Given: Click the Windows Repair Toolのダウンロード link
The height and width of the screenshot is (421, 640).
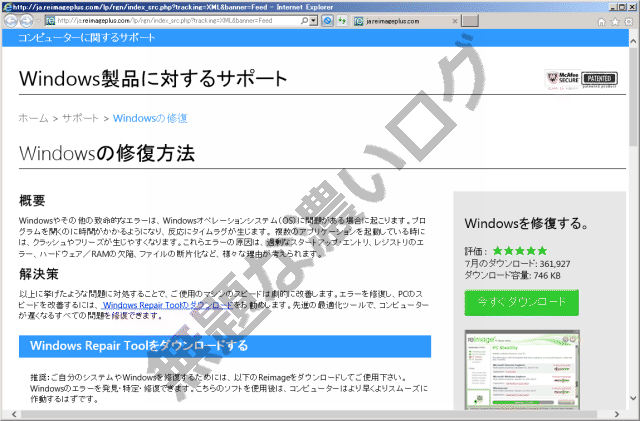Looking at the screenshot, I should [168, 305].
